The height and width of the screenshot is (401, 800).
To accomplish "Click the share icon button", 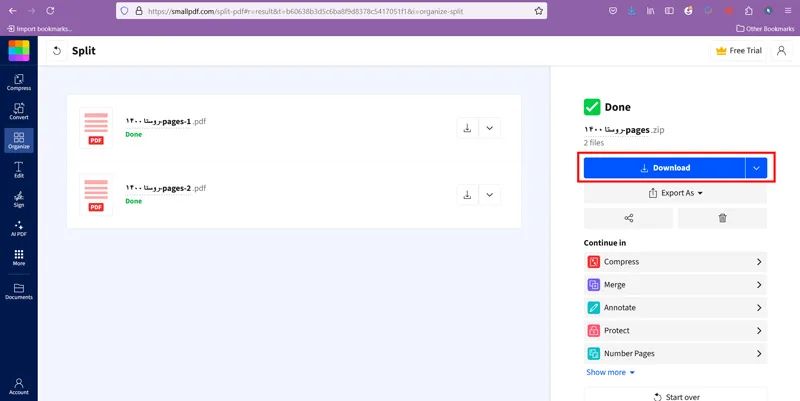I will (x=629, y=218).
